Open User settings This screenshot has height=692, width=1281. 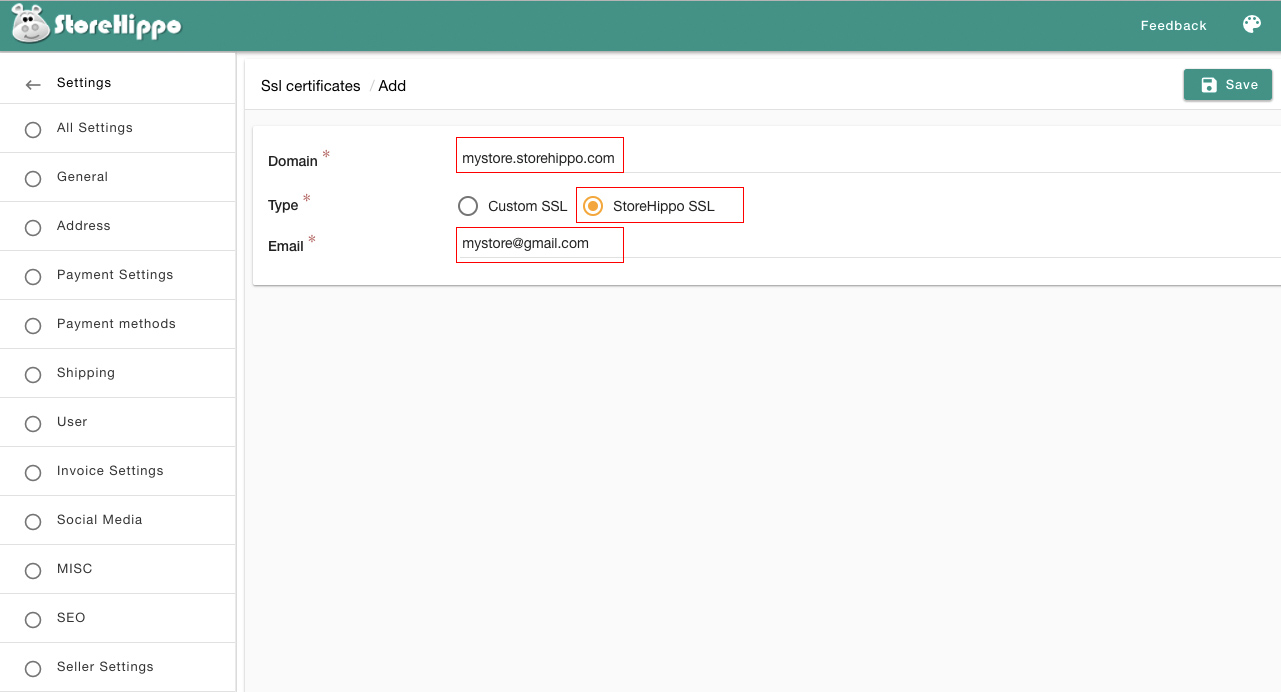pyautogui.click(x=118, y=422)
